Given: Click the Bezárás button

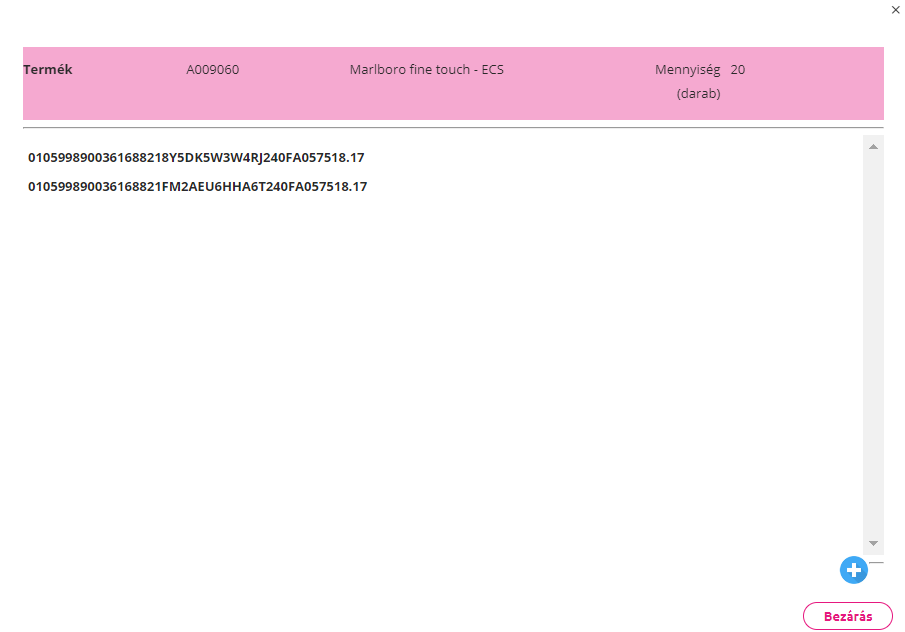Looking at the screenshot, I should point(847,616).
